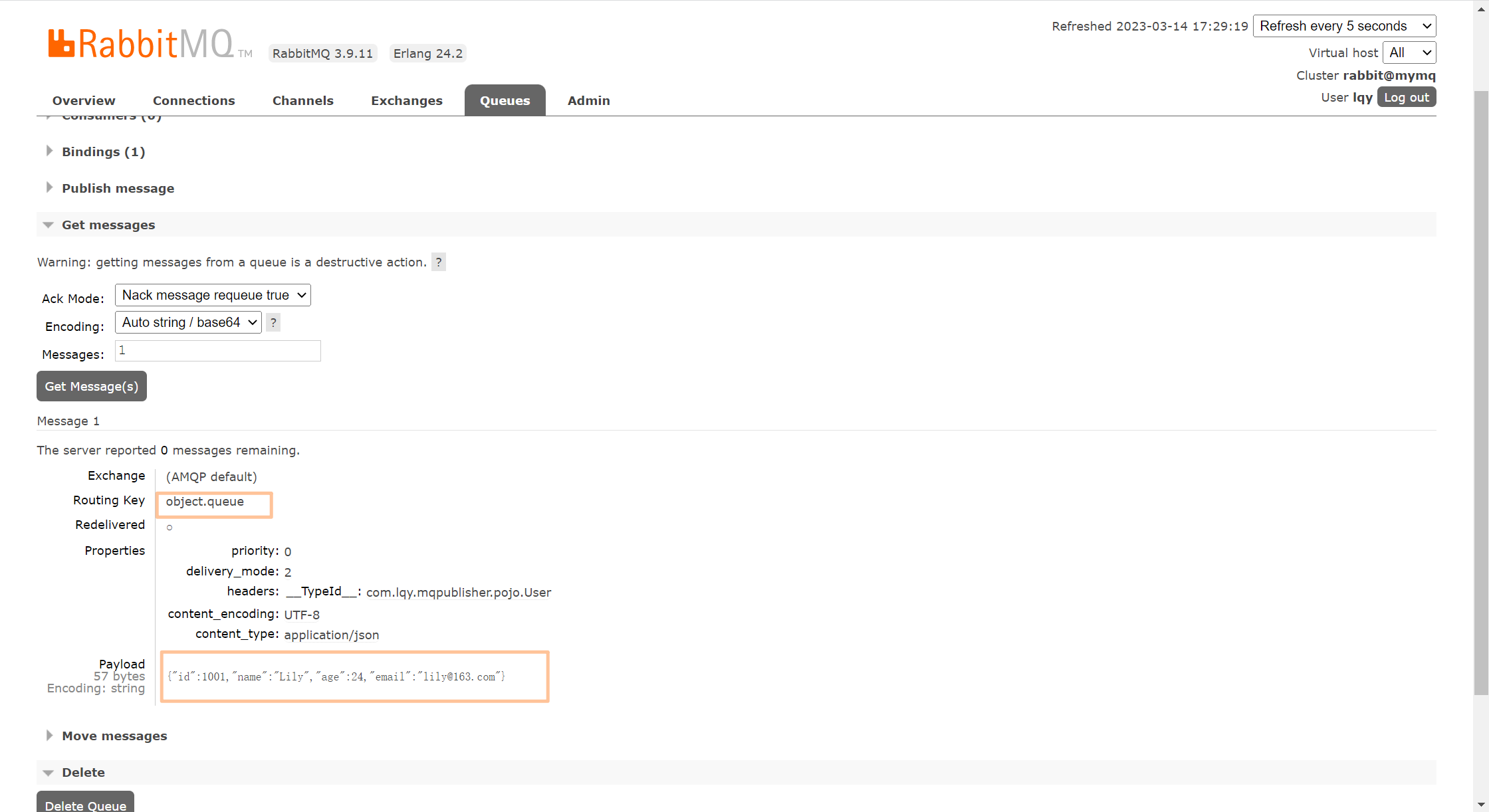Switch to the Exchanges tab
1489x812 pixels.
coord(406,100)
